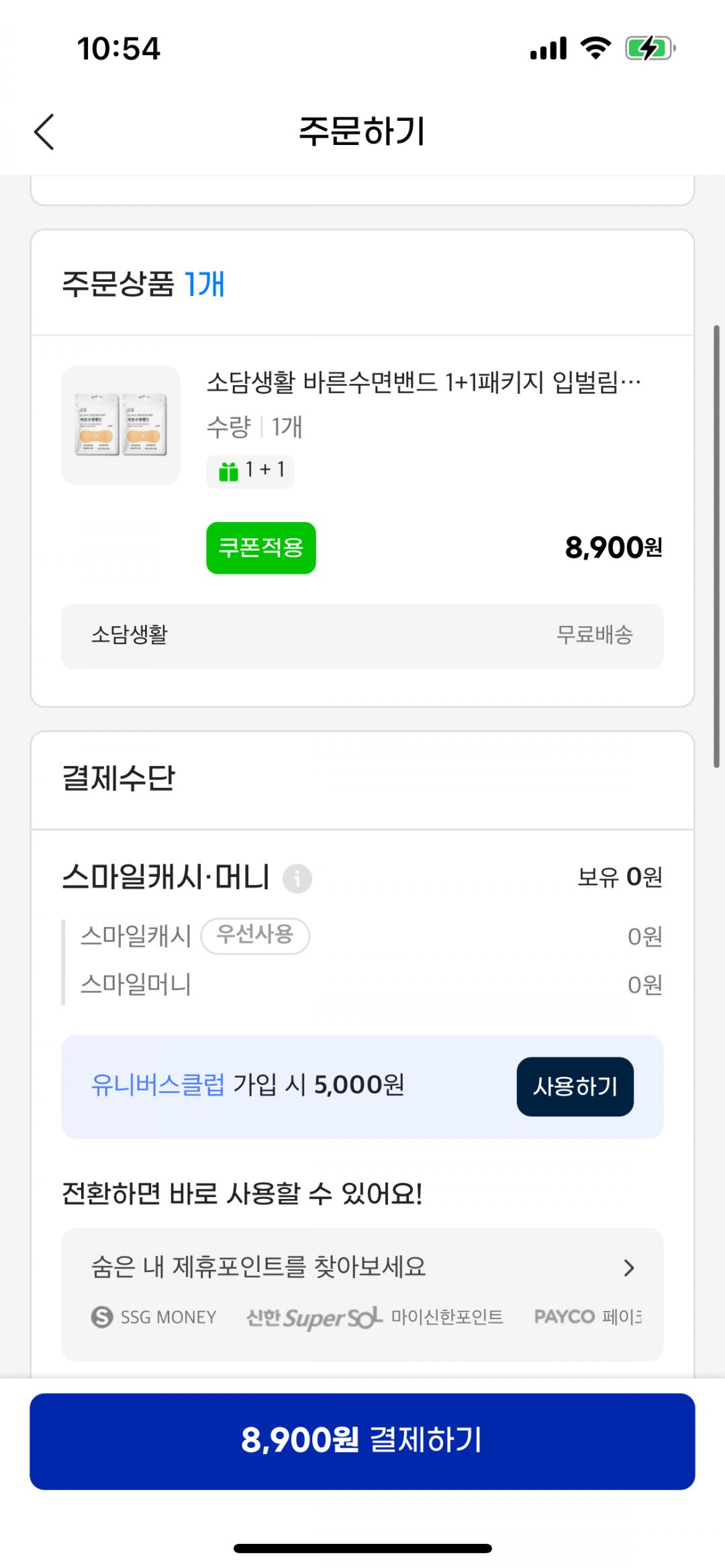Viewport: 725px width, 1568px height.
Task: Open the 소담생활 바른수면밴드 product title
Action: coord(423,383)
